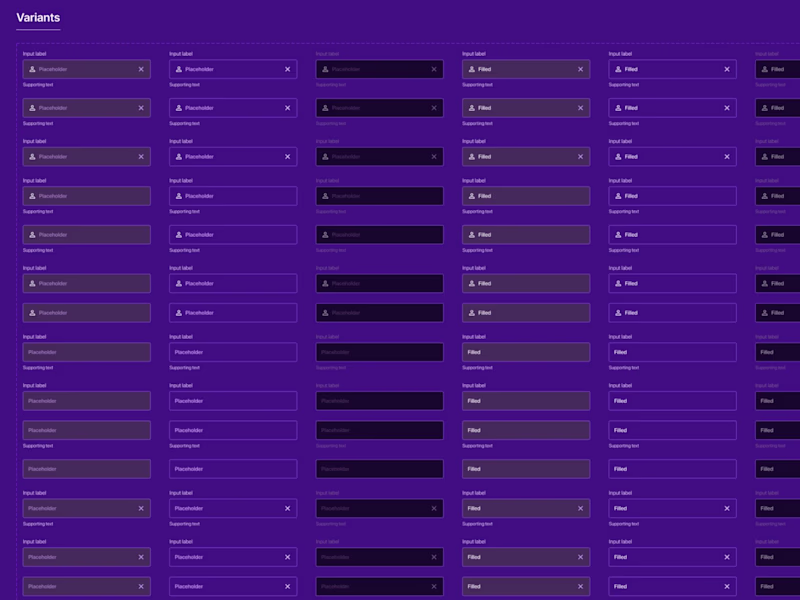Click the topmost Input label in first column
800x600 pixels.
[34, 54]
